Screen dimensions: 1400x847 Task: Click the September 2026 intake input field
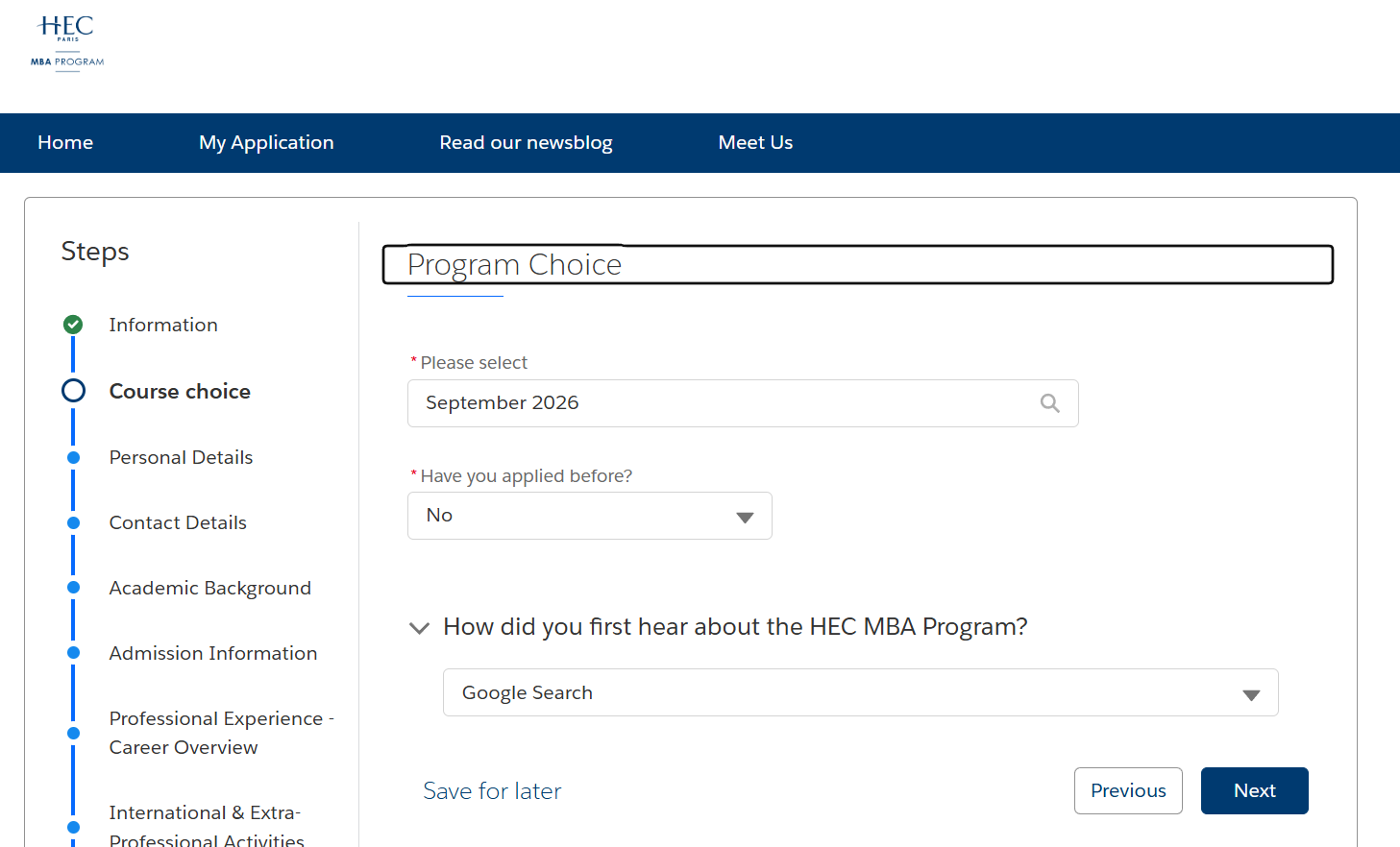pos(721,403)
